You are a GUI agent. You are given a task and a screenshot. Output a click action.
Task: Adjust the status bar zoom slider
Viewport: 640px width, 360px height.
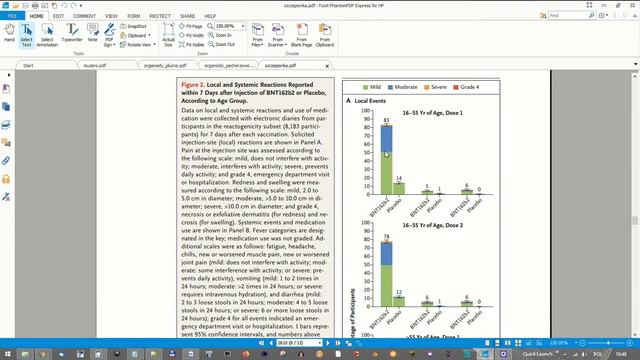click(607, 343)
